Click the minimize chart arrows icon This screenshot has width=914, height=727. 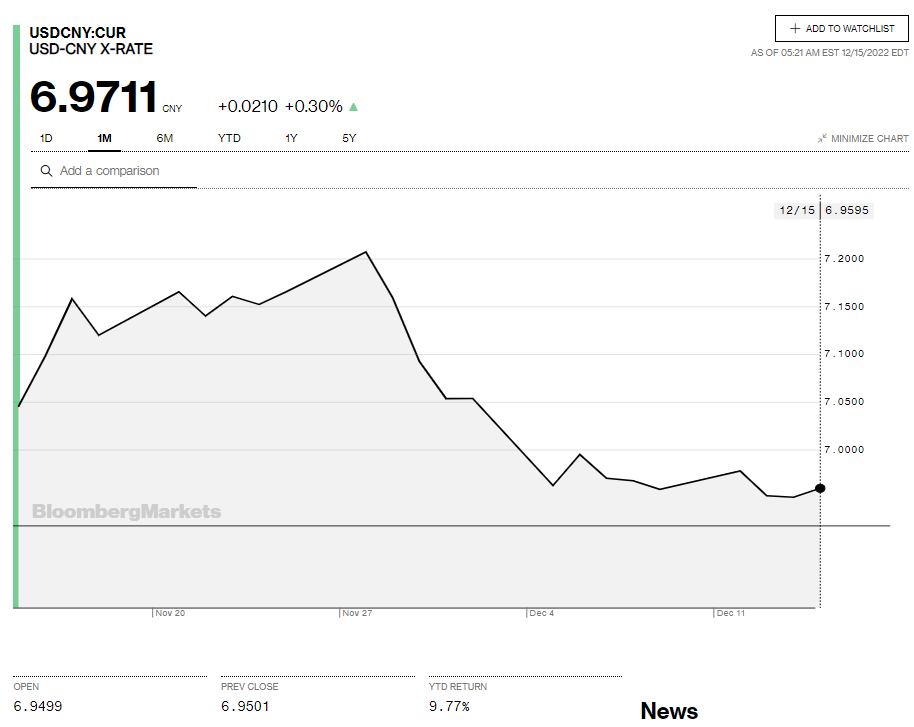coord(822,139)
